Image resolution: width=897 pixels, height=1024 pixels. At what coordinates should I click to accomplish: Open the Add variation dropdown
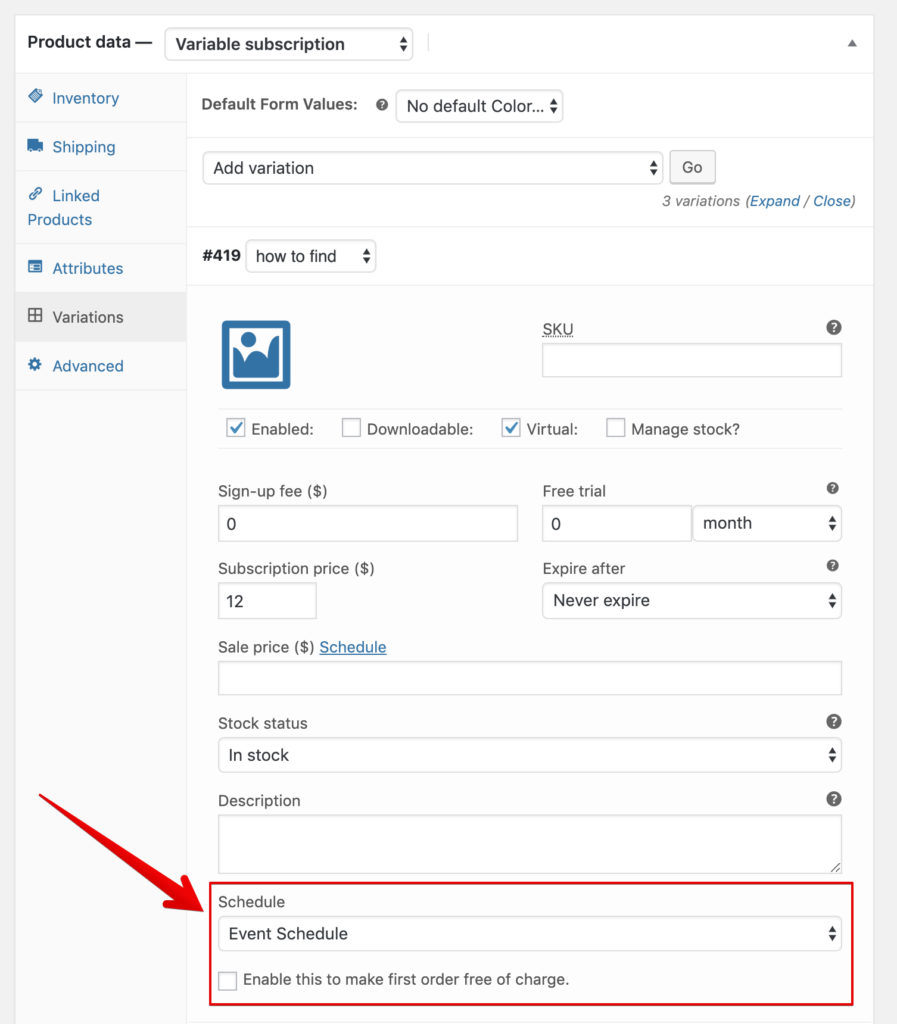coord(432,168)
